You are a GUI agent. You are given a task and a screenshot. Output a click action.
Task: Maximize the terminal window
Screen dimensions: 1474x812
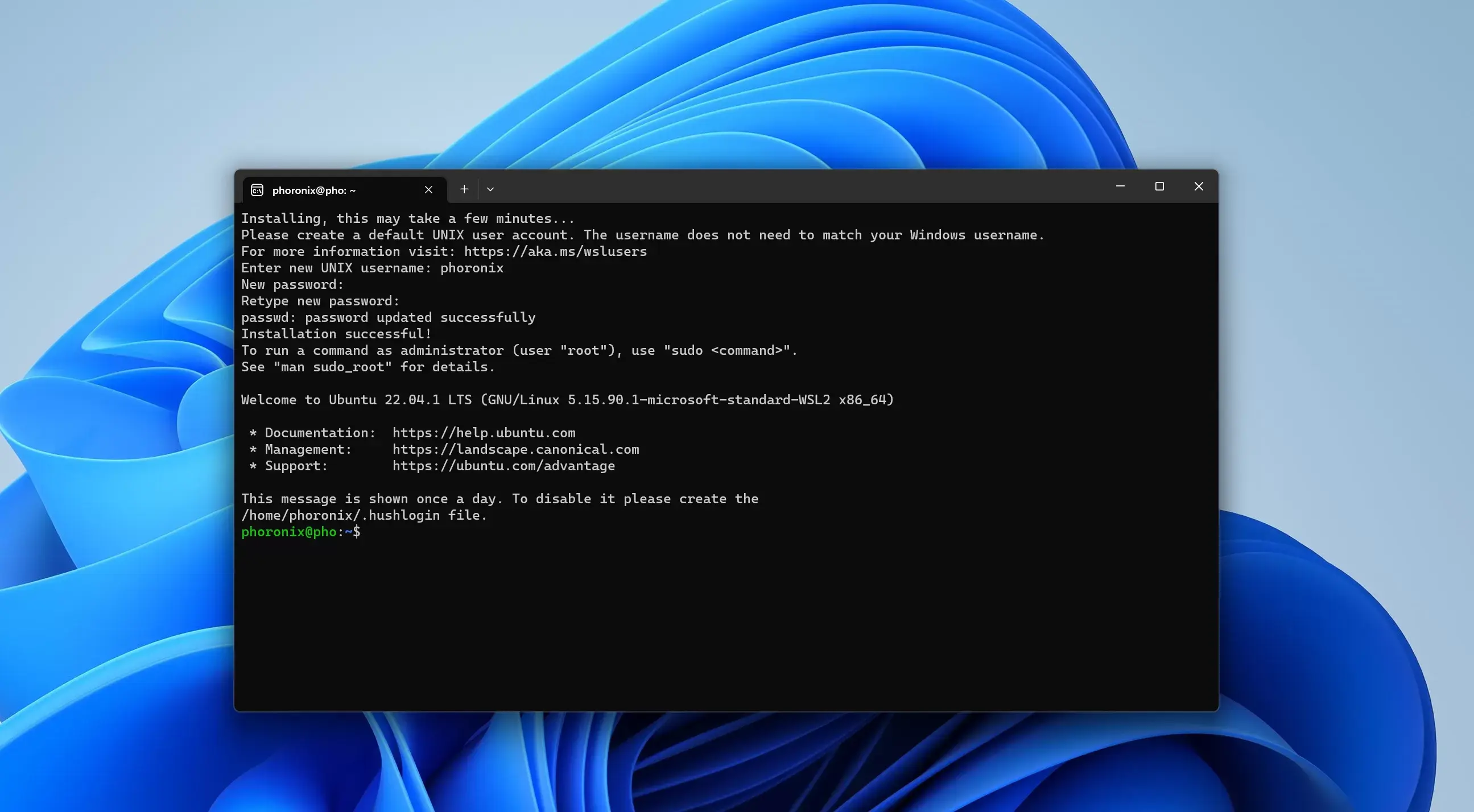tap(1159, 187)
